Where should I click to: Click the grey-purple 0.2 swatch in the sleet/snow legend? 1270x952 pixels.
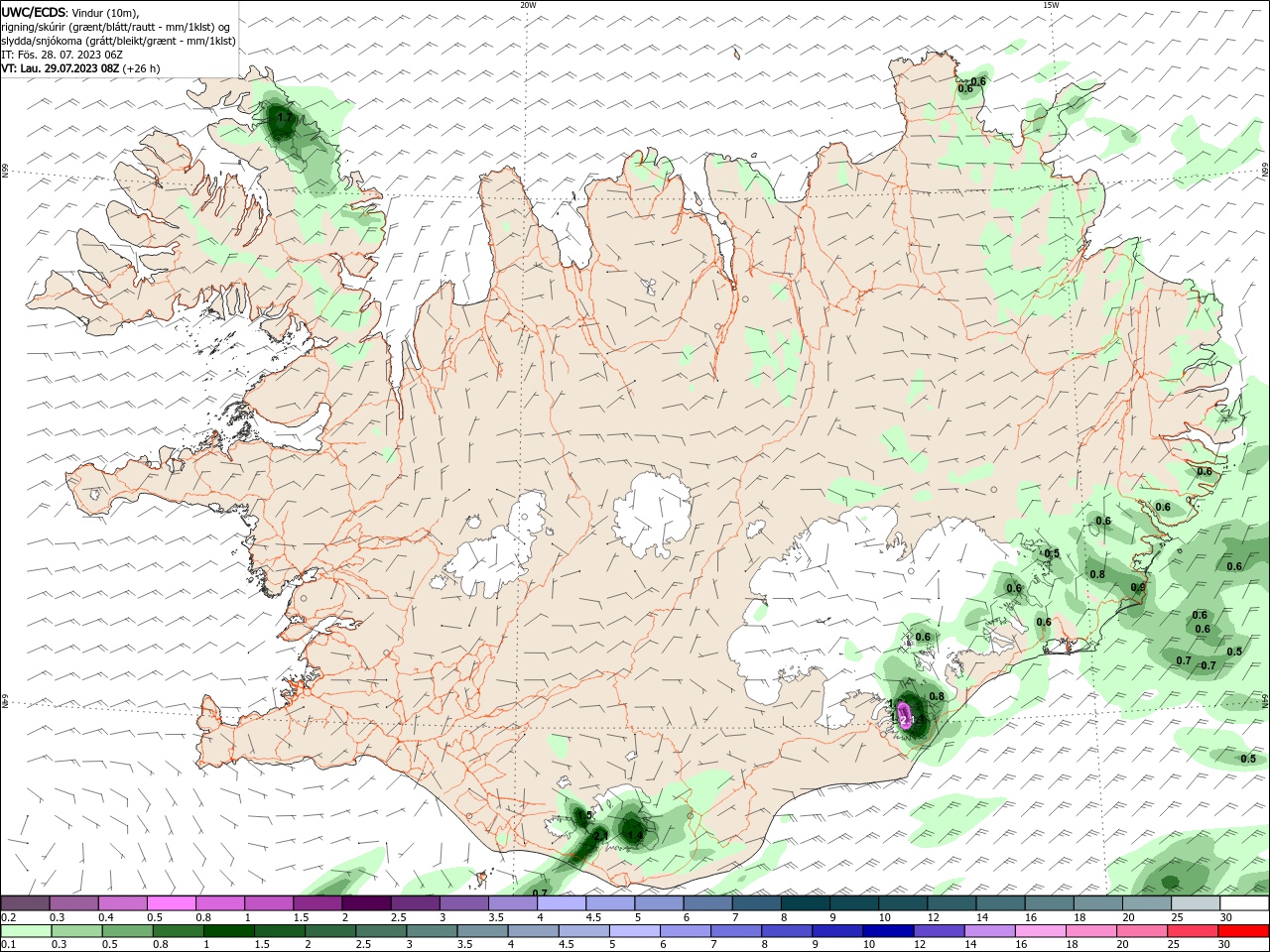pos(25,902)
